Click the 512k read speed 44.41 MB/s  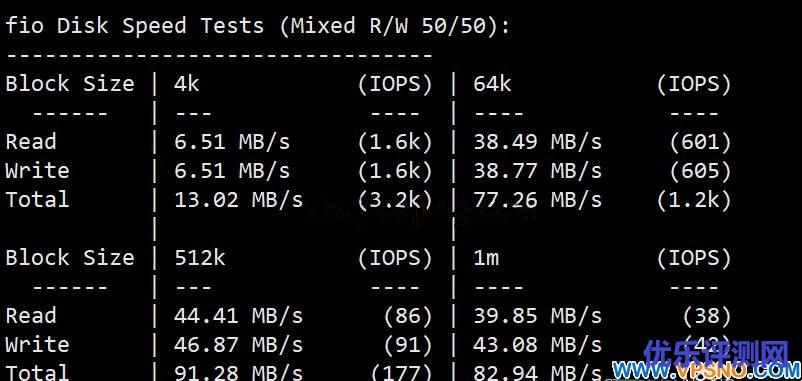pos(238,316)
